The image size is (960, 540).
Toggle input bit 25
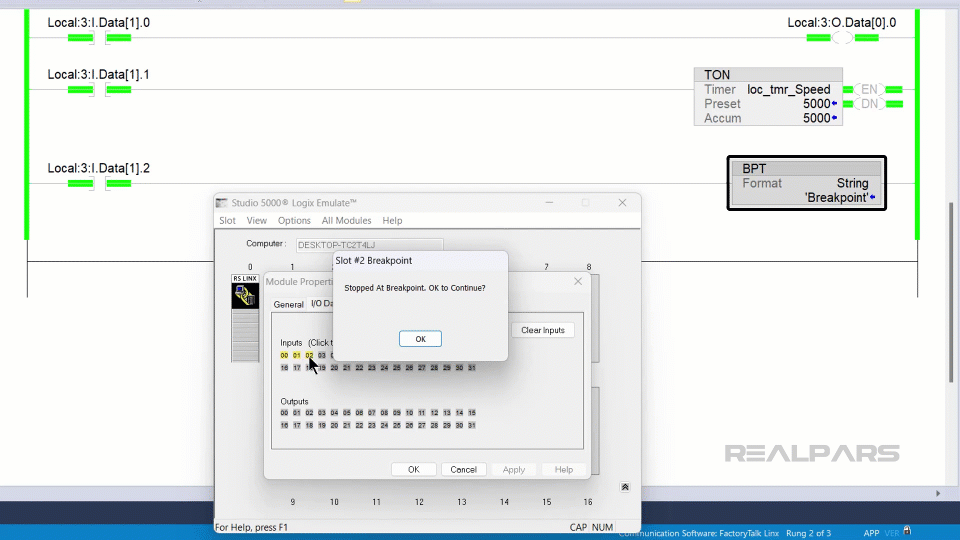[397, 368]
